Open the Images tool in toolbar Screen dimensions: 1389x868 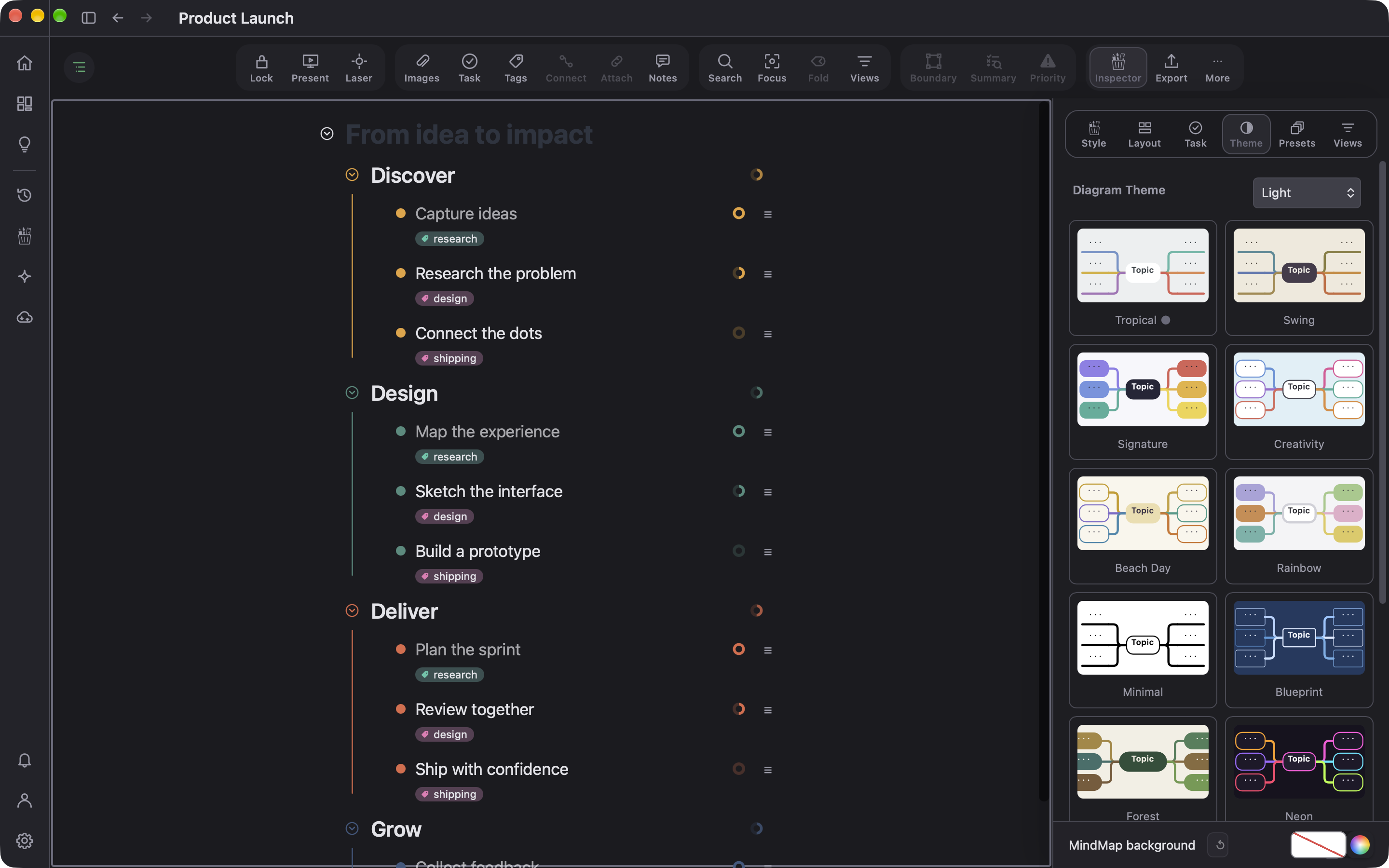[422, 68]
